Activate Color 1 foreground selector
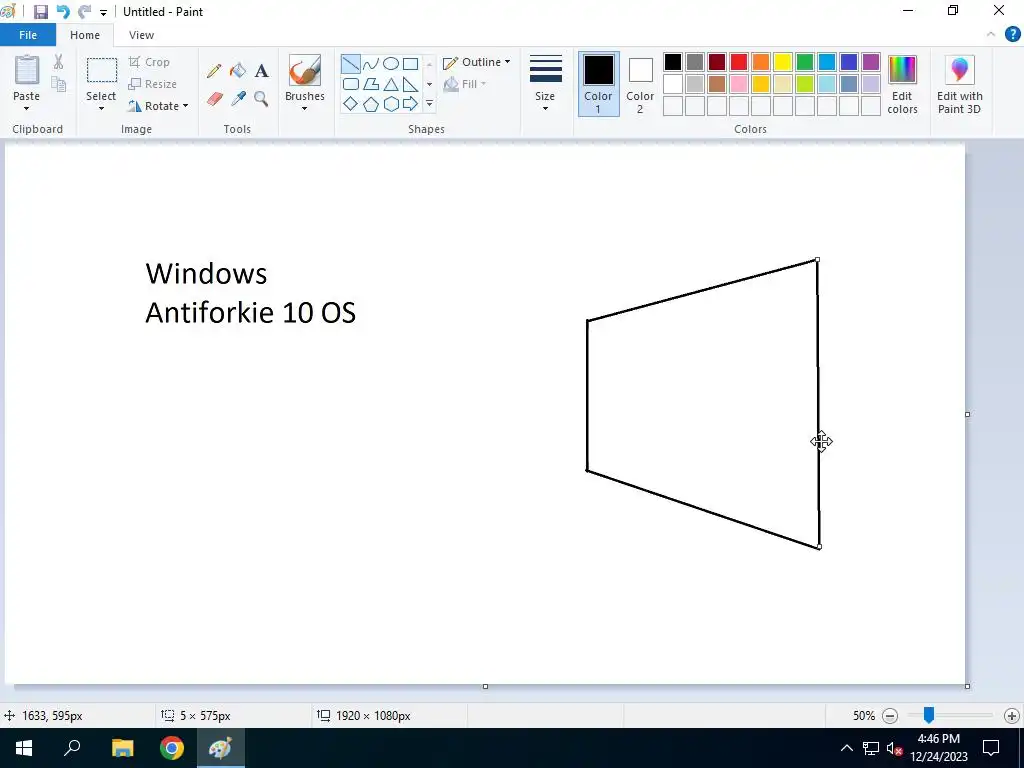The height and width of the screenshot is (768, 1024). pyautogui.click(x=598, y=84)
